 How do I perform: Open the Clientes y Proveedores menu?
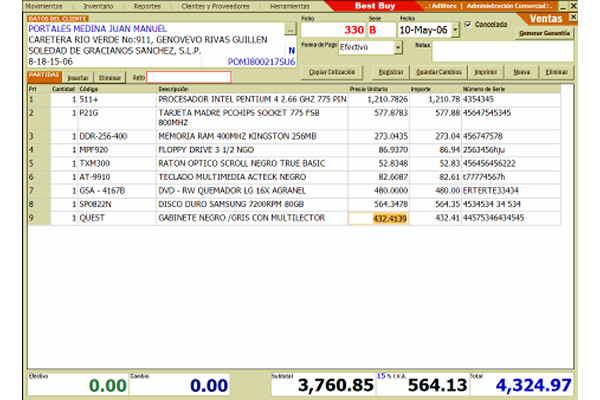[209, 6]
